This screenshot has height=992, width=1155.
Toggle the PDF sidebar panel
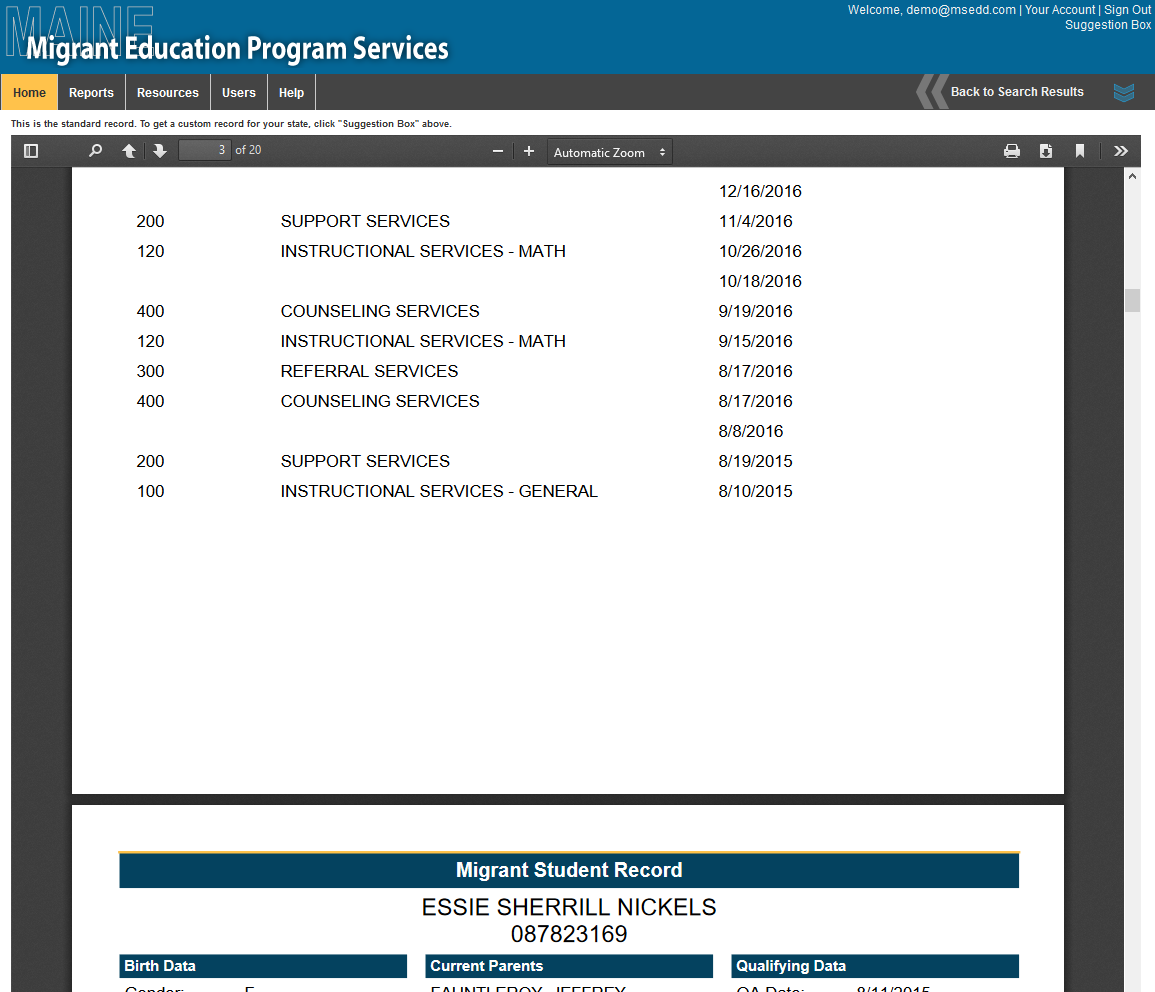[30, 150]
